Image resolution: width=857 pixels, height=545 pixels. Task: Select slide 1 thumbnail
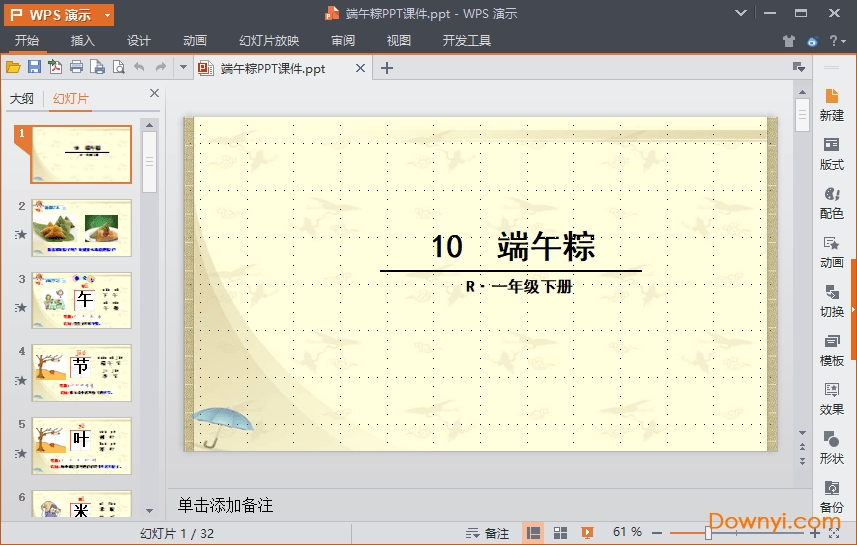(x=81, y=154)
